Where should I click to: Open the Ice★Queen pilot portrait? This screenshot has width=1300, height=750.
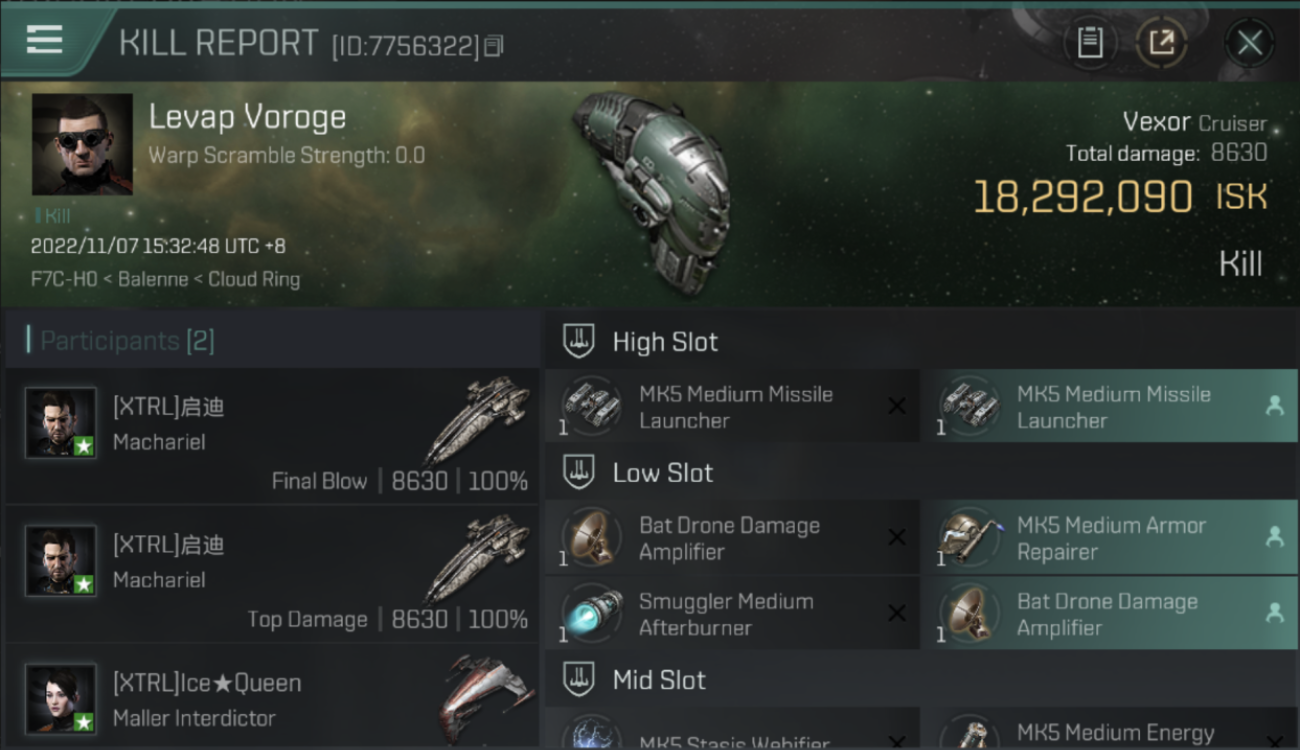pyautogui.click(x=61, y=699)
